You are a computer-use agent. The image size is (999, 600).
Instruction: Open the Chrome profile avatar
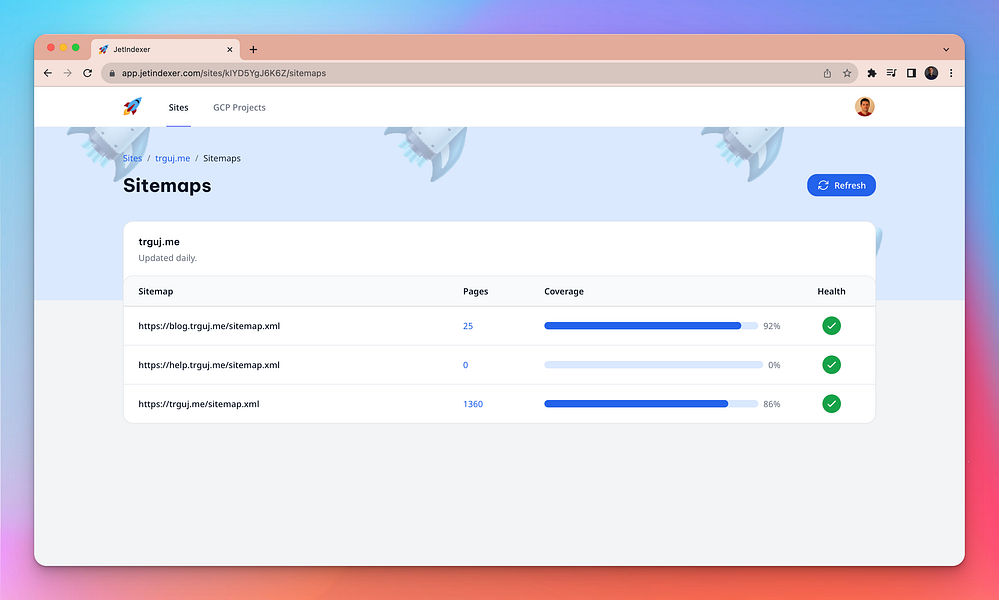coord(931,73)
